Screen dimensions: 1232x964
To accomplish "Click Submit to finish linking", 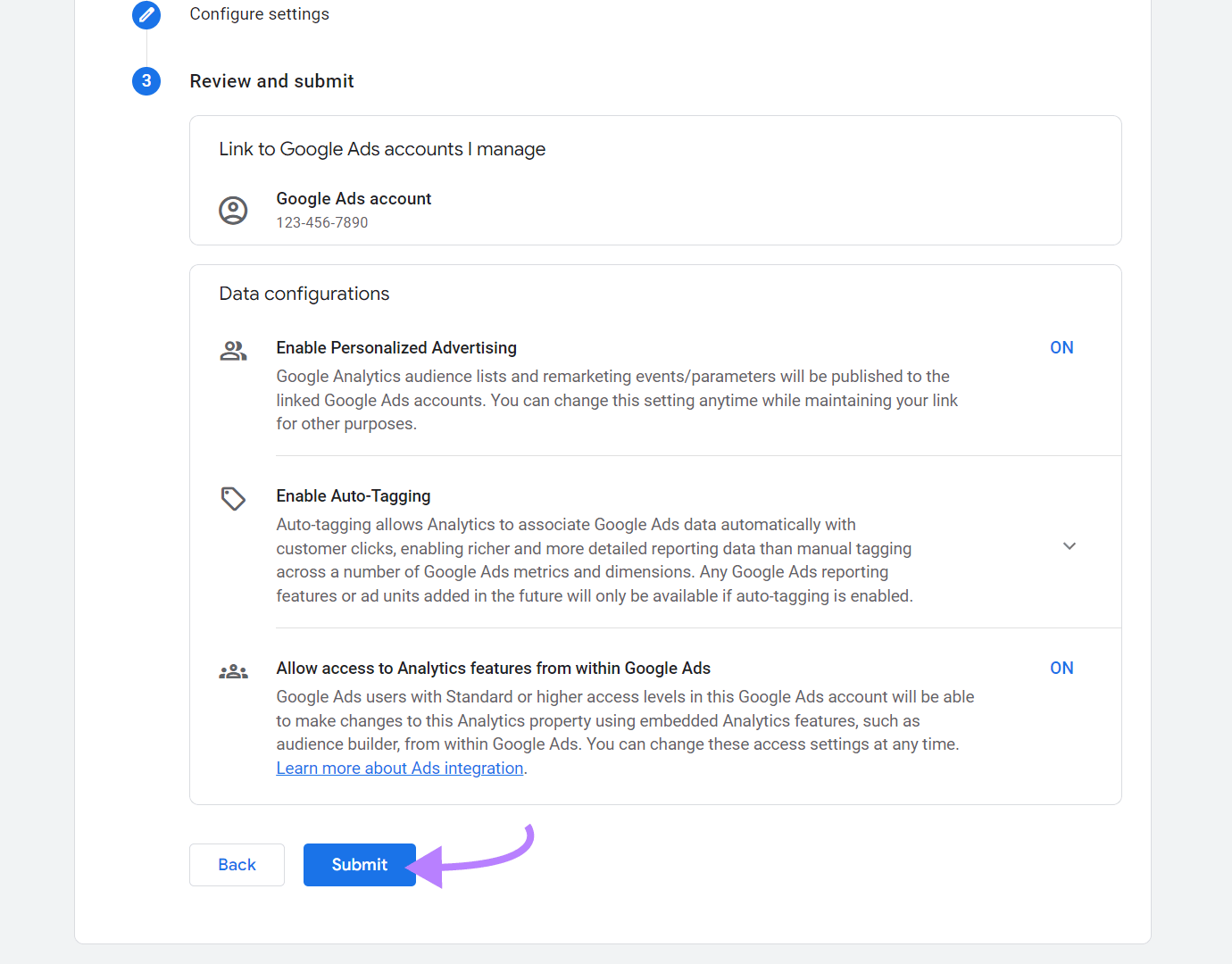I will (x=359, y=864).
